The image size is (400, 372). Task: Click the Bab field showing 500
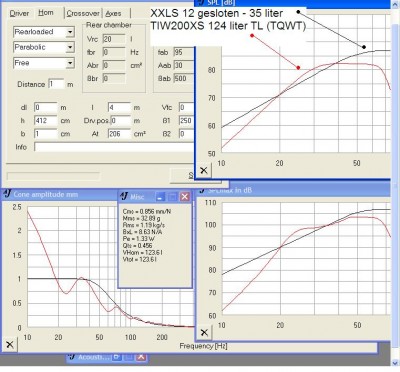coord(184,78)
